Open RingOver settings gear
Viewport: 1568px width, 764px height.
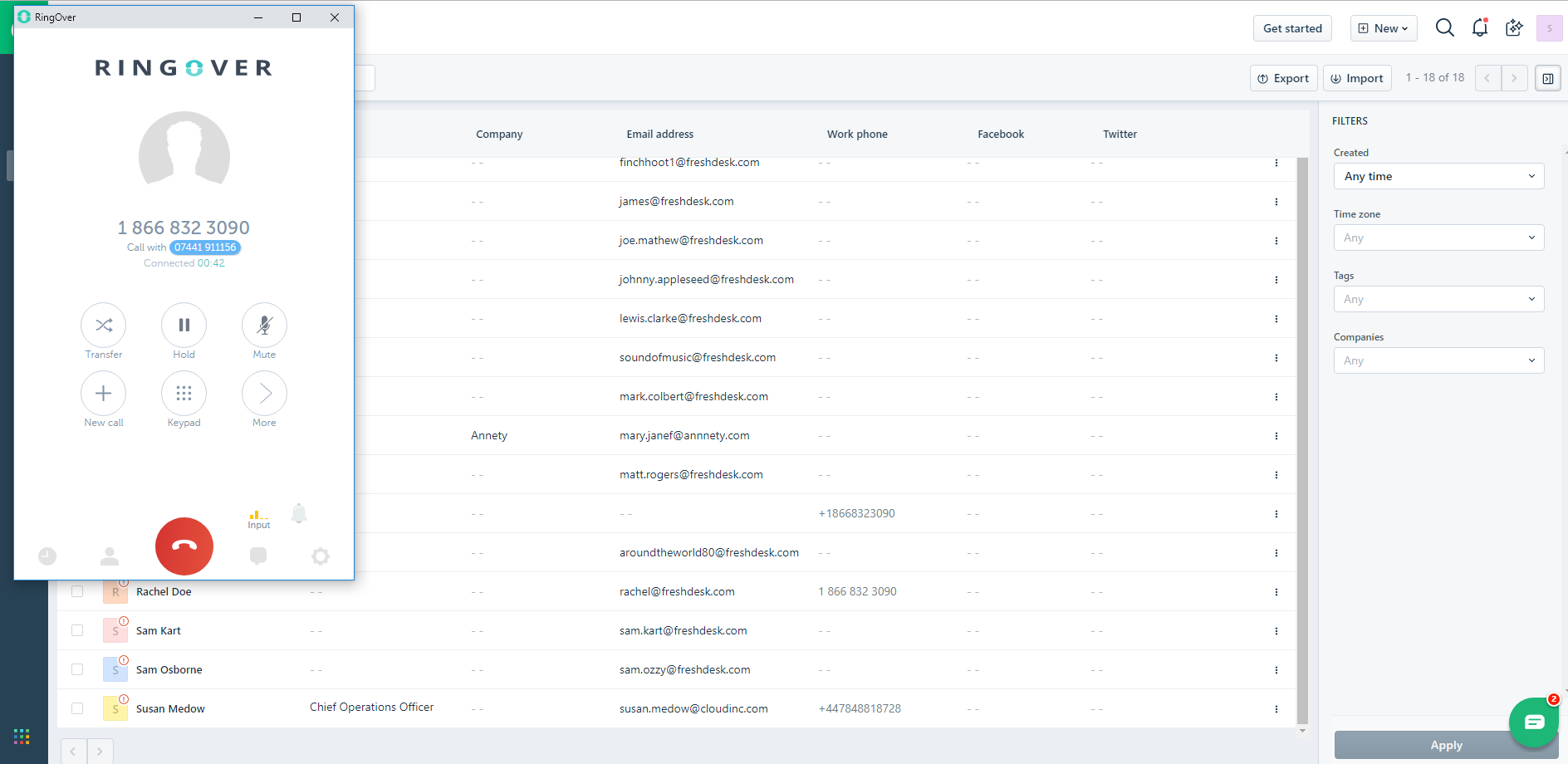(321, 556)
